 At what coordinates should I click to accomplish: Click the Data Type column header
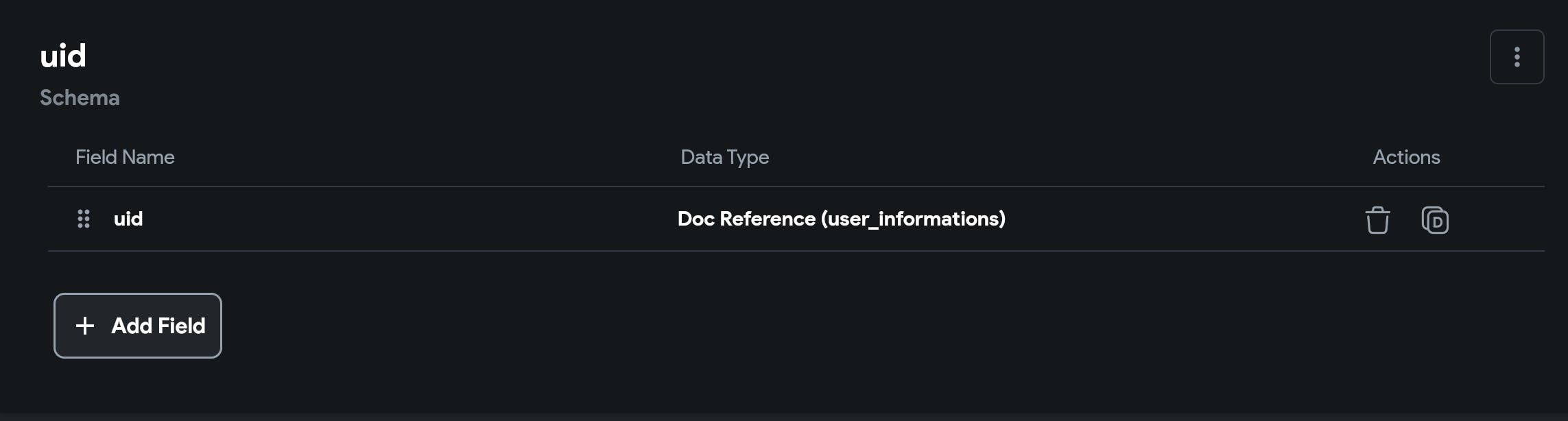pos(724,157)
